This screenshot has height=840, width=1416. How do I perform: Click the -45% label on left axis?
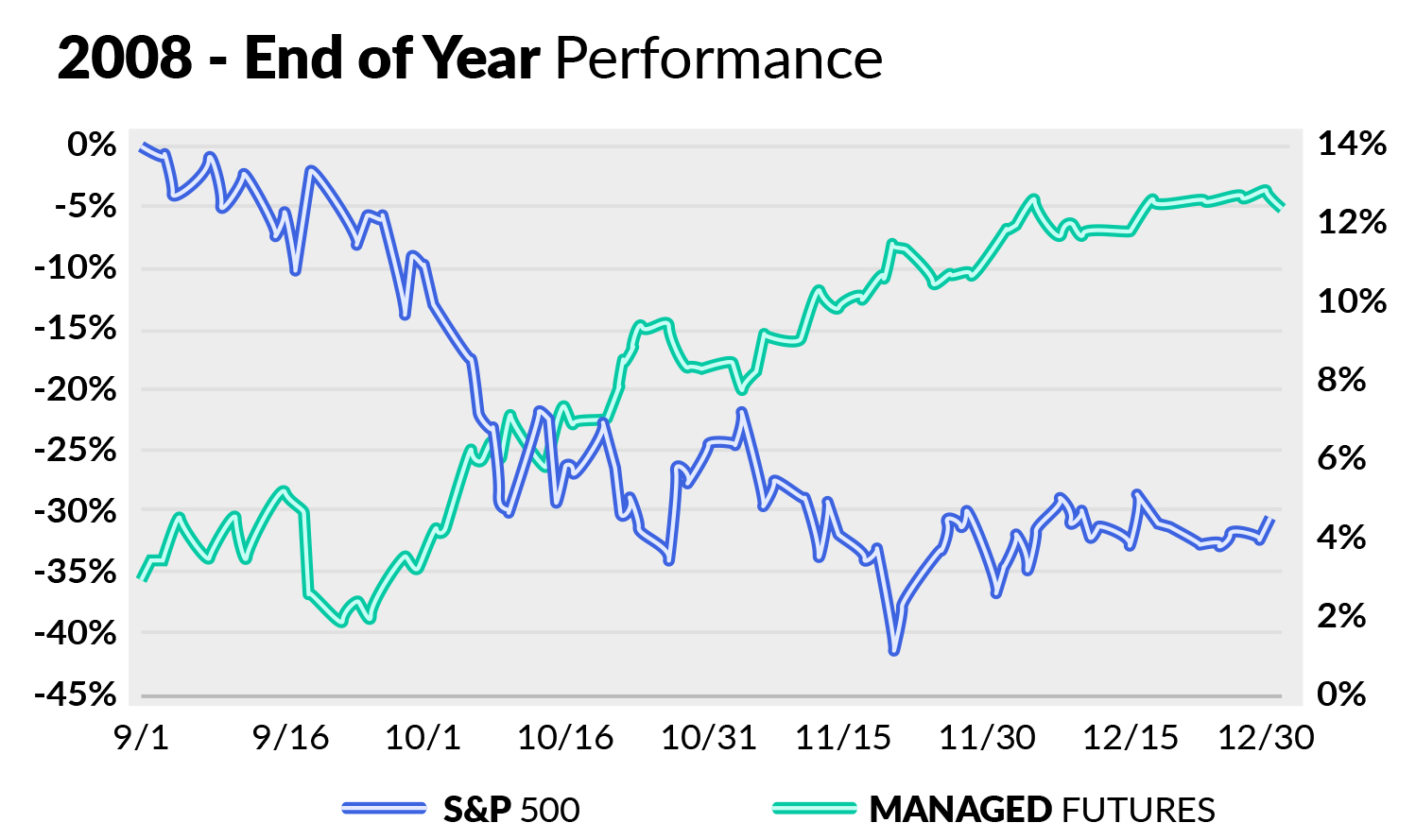(x=76, y=694)
